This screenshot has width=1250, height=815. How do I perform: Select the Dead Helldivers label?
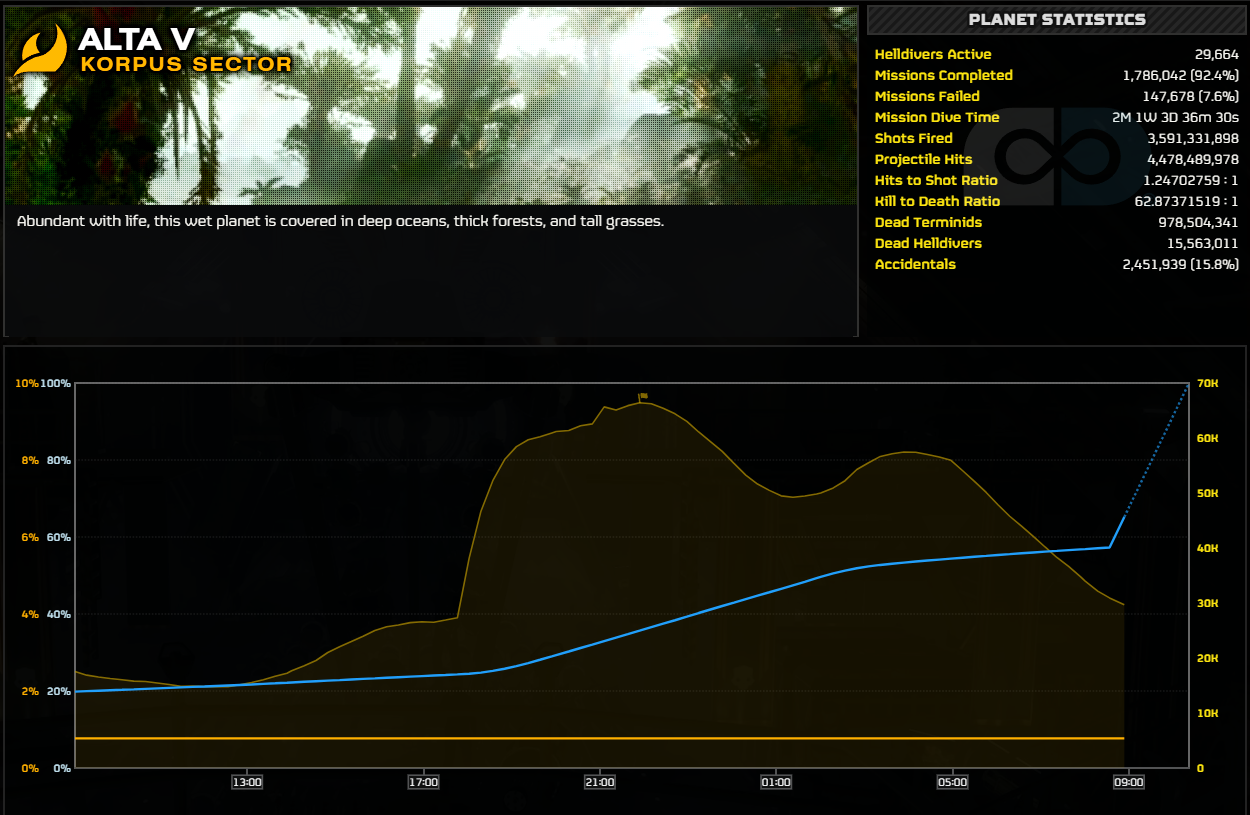[x=928, y=243]
